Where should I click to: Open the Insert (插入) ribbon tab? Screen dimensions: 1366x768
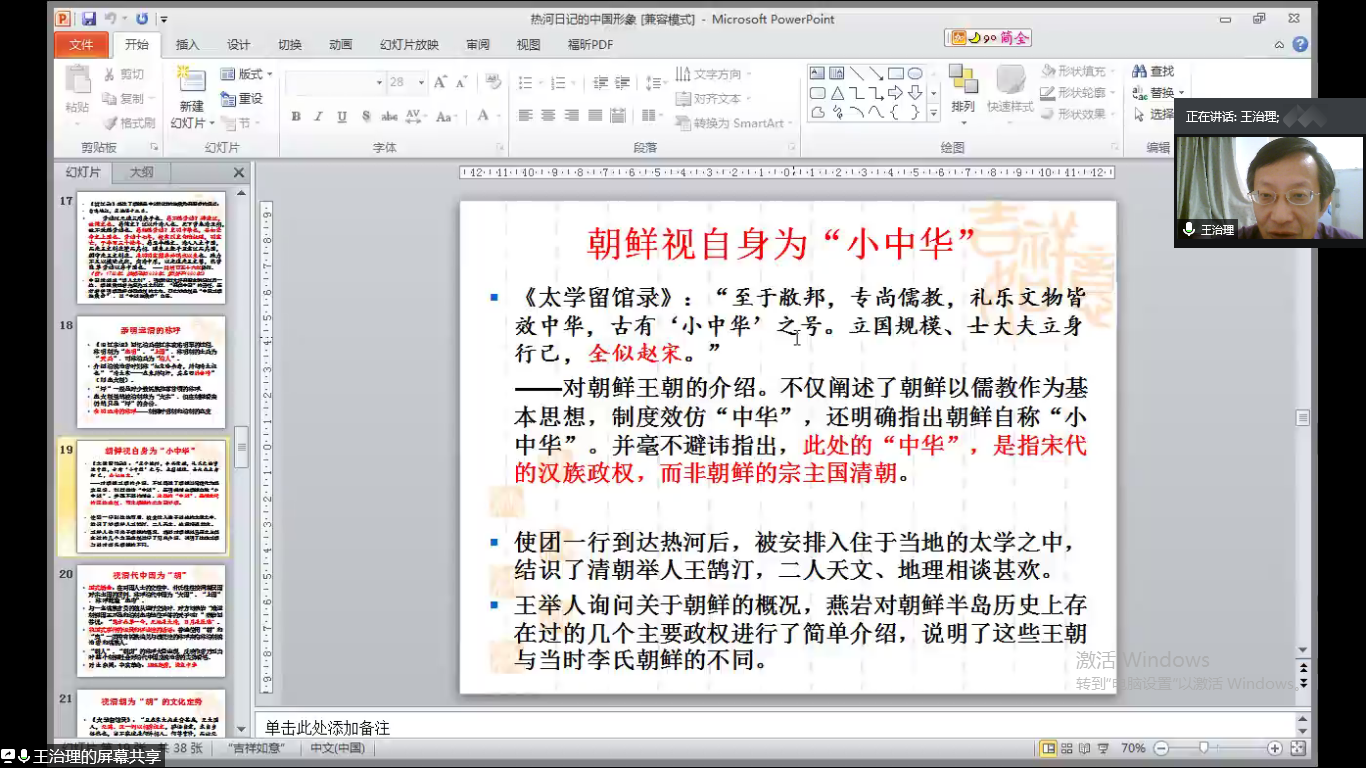click(x=187, y=45)
